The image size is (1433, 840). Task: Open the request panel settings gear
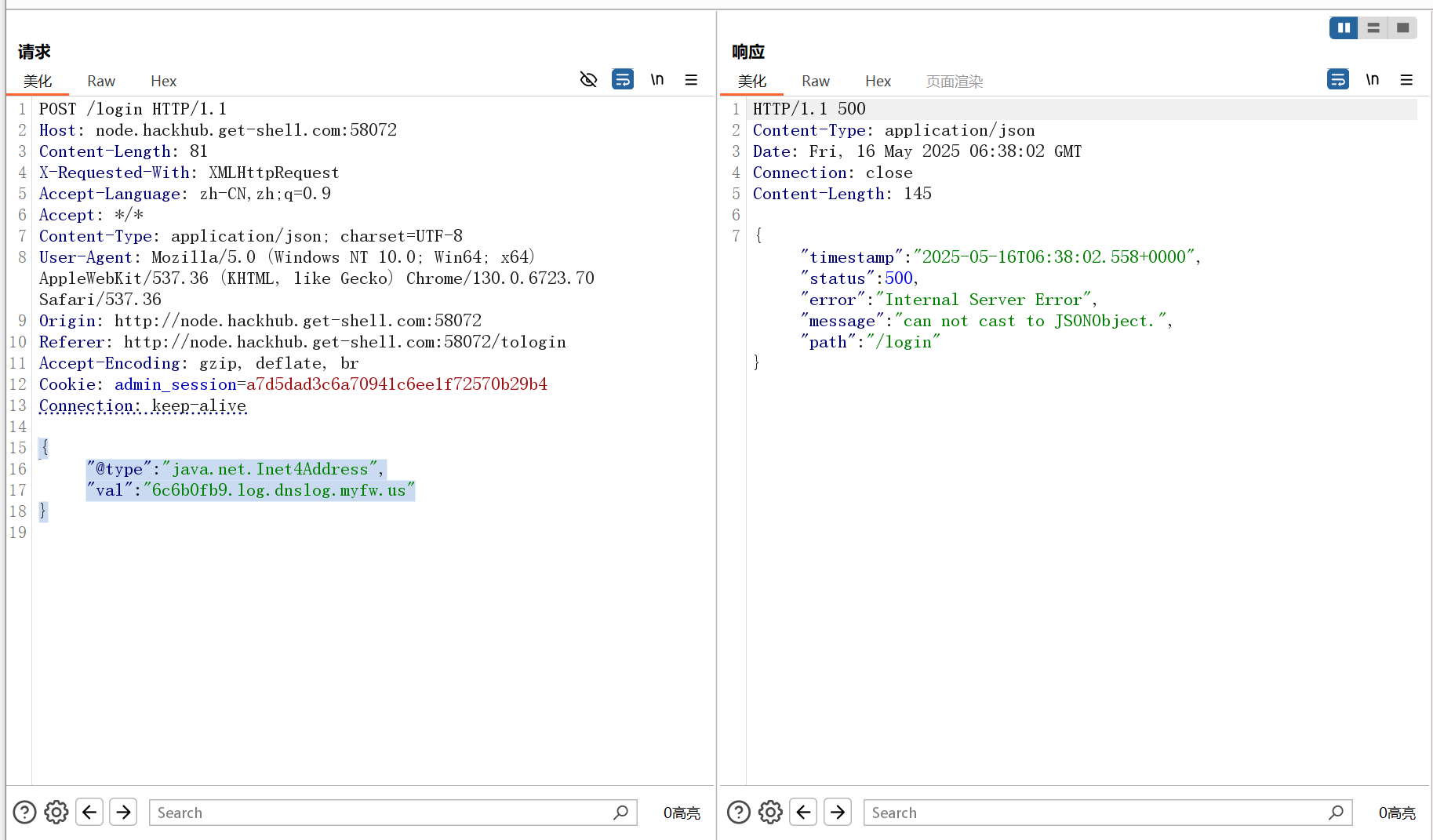pos(56,812)
